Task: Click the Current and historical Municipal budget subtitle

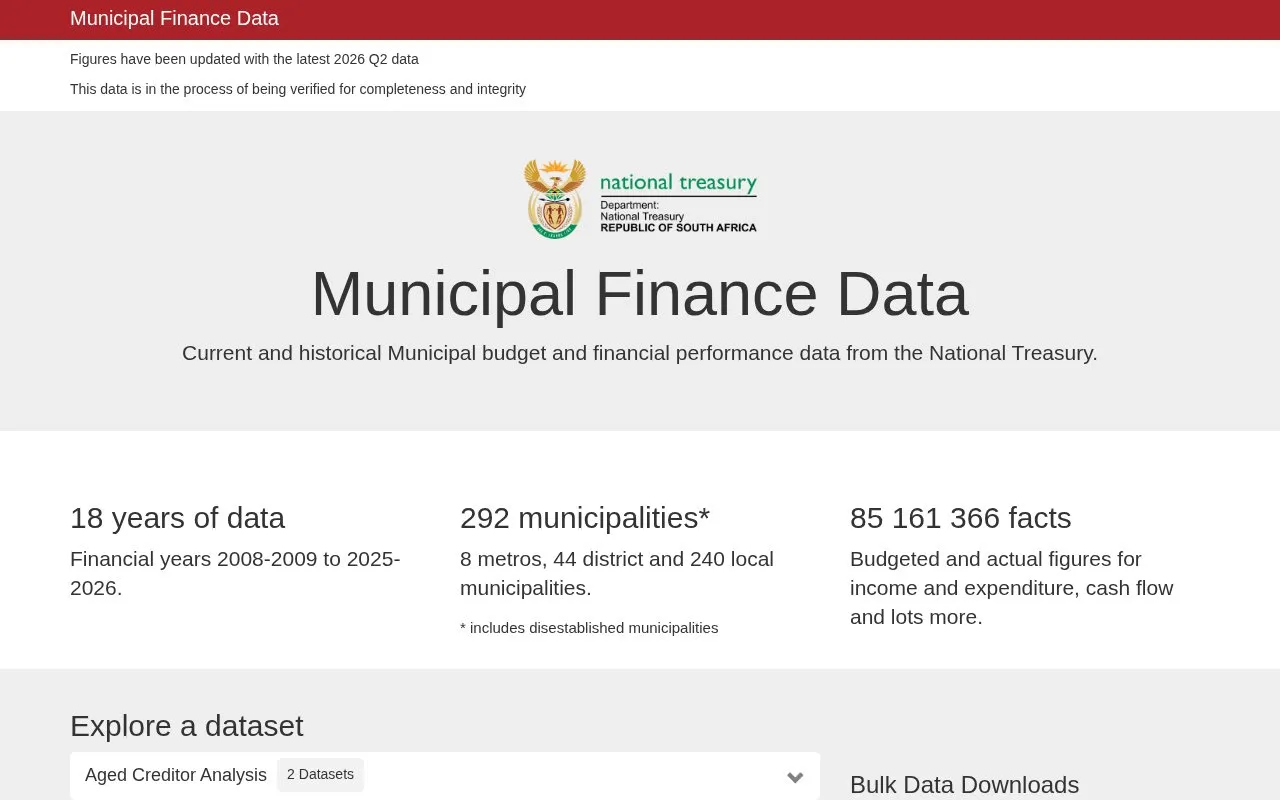Action: pos(640,353)
